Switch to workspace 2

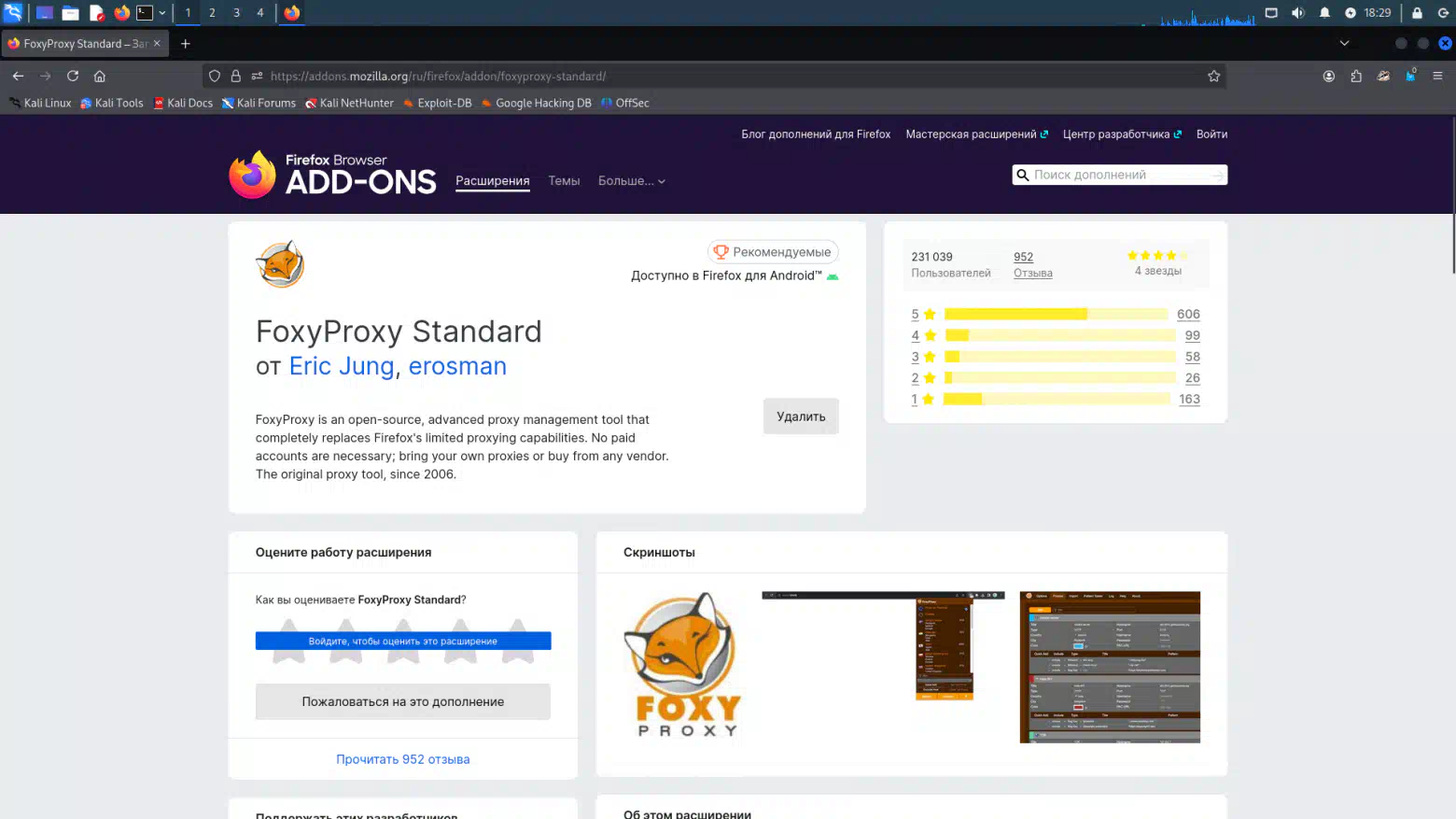pyautogui.click(x=212, y=12)
